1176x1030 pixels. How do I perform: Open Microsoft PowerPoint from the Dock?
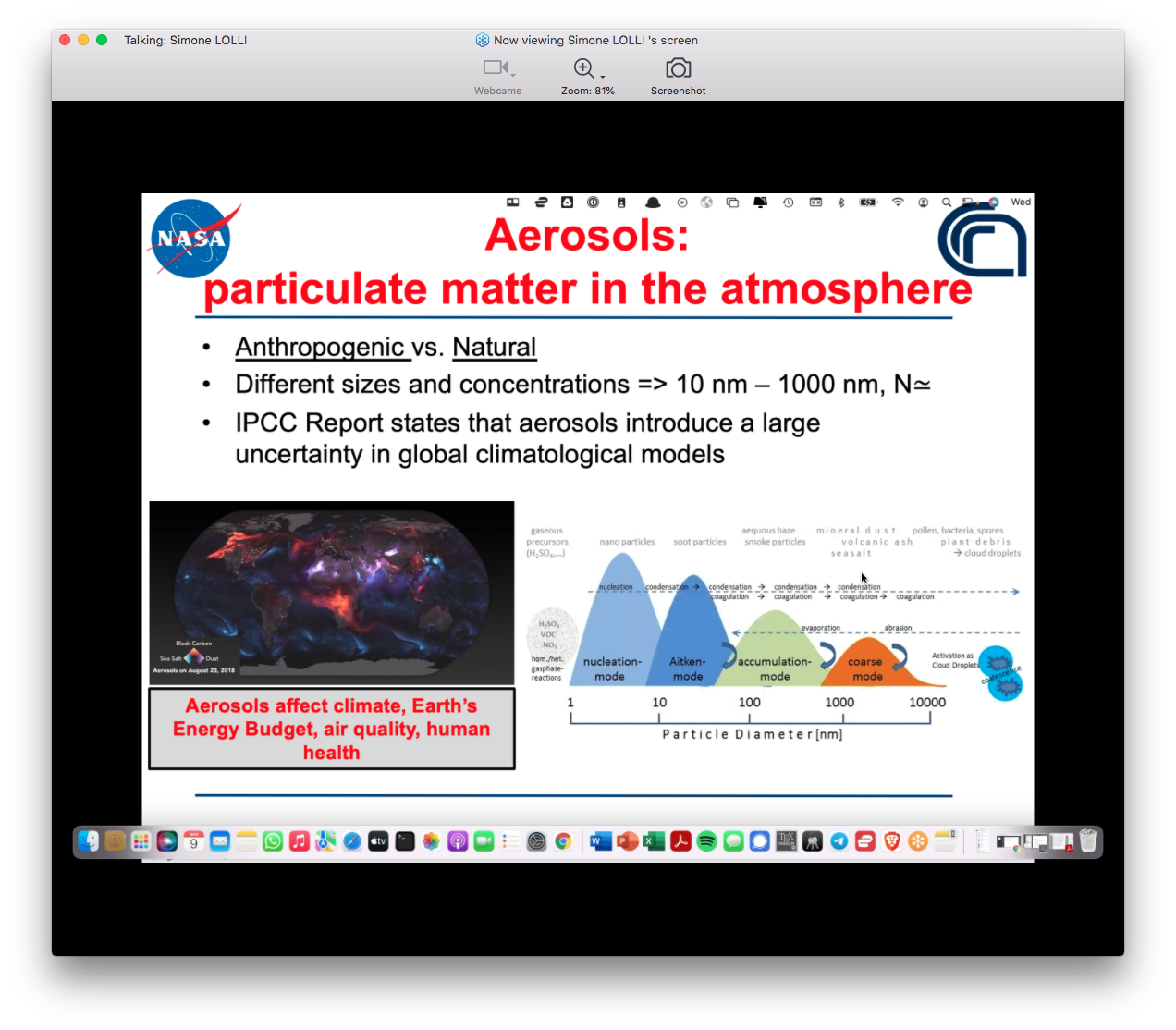[627, 841]
